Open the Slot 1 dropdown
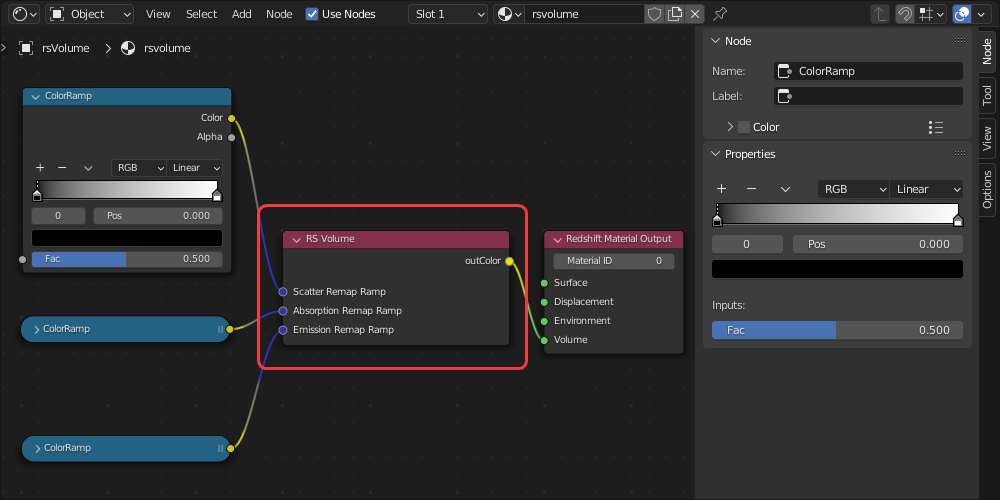Screen dimensions: 1000x500 point(448,14)
